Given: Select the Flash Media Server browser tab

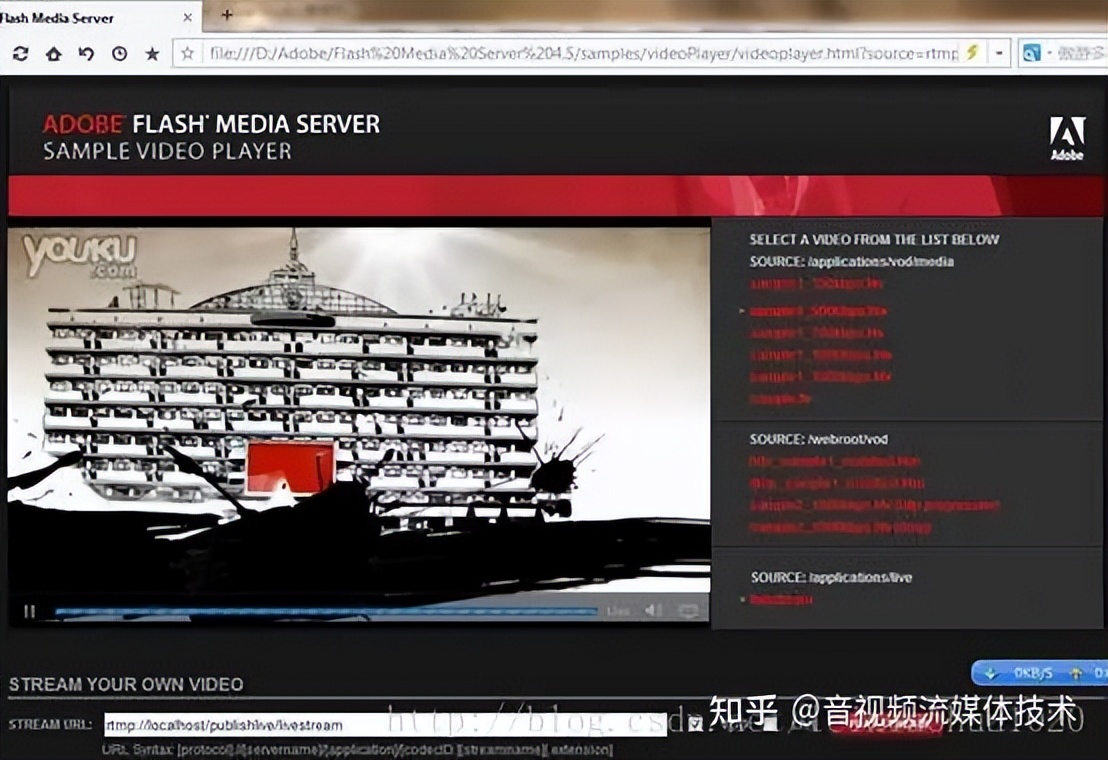Looking at the screenshot, I should (x=99, y=18).
